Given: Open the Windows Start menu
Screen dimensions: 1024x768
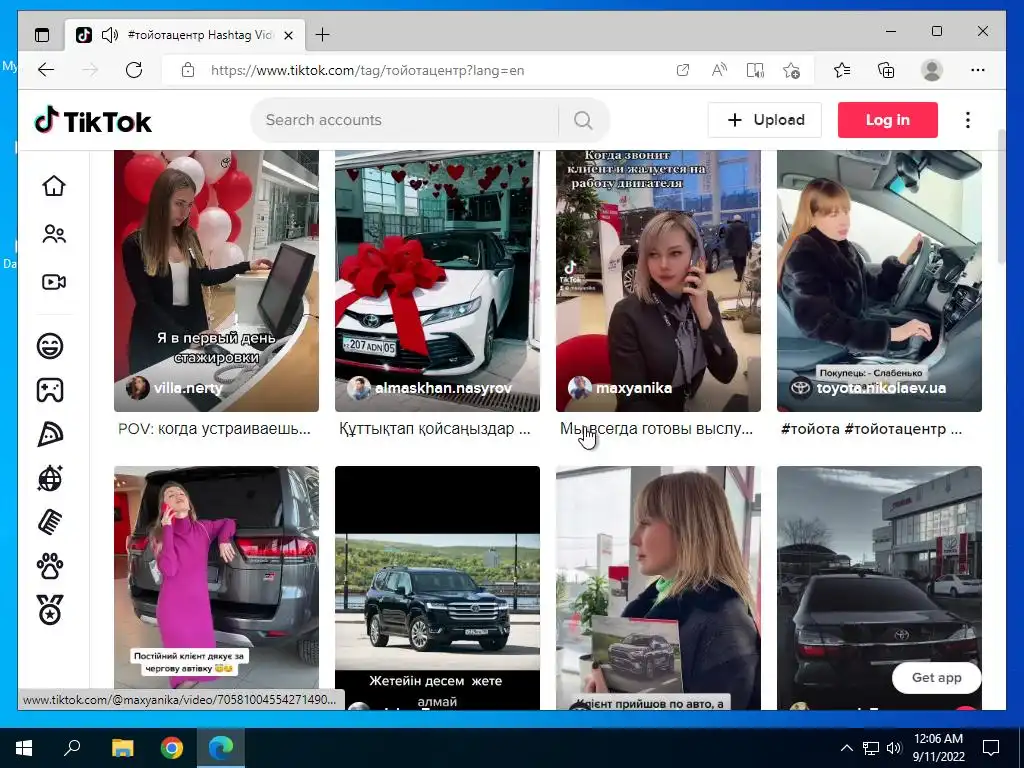Looking at the screenshot, I should coord(24,748).
